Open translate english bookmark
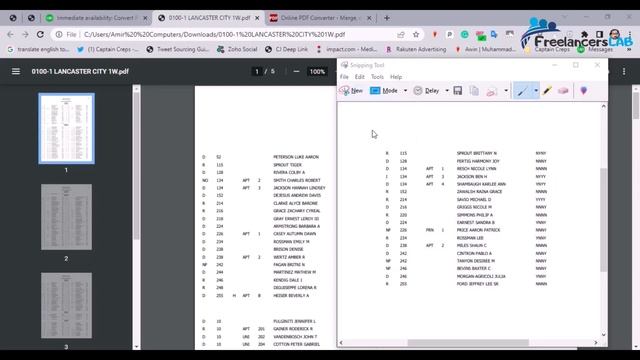Screen dimensions: 640x360 (x=38, y=49)
